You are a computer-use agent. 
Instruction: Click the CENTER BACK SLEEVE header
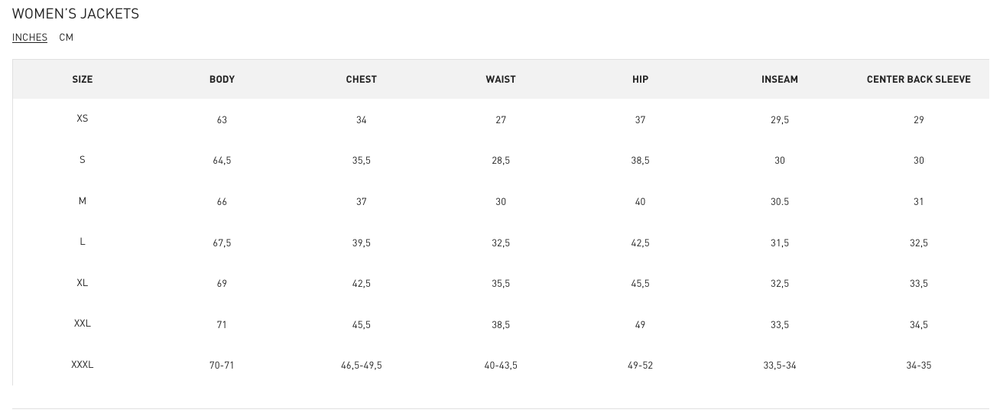coord(918,79)
